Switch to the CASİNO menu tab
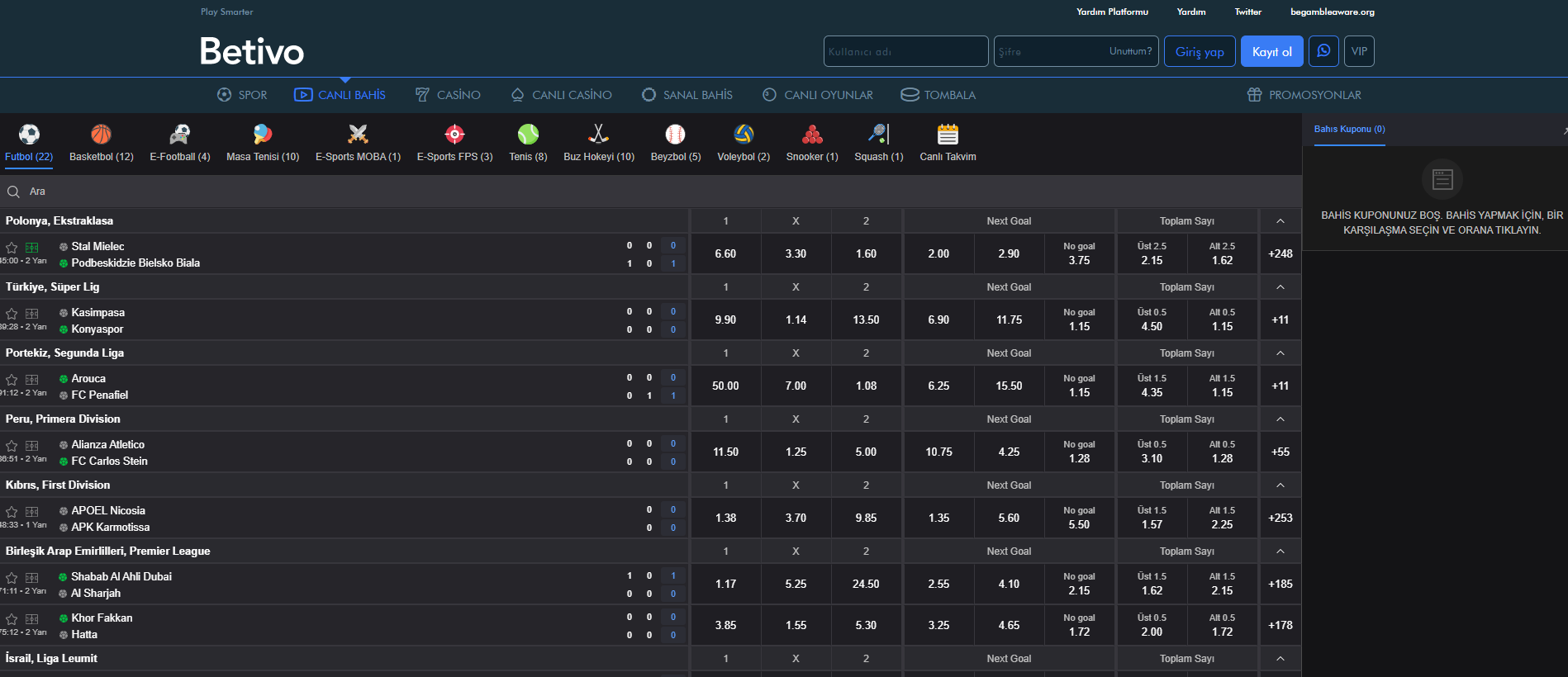This screenshot has height=677, width=1568. tap(448, 95)
